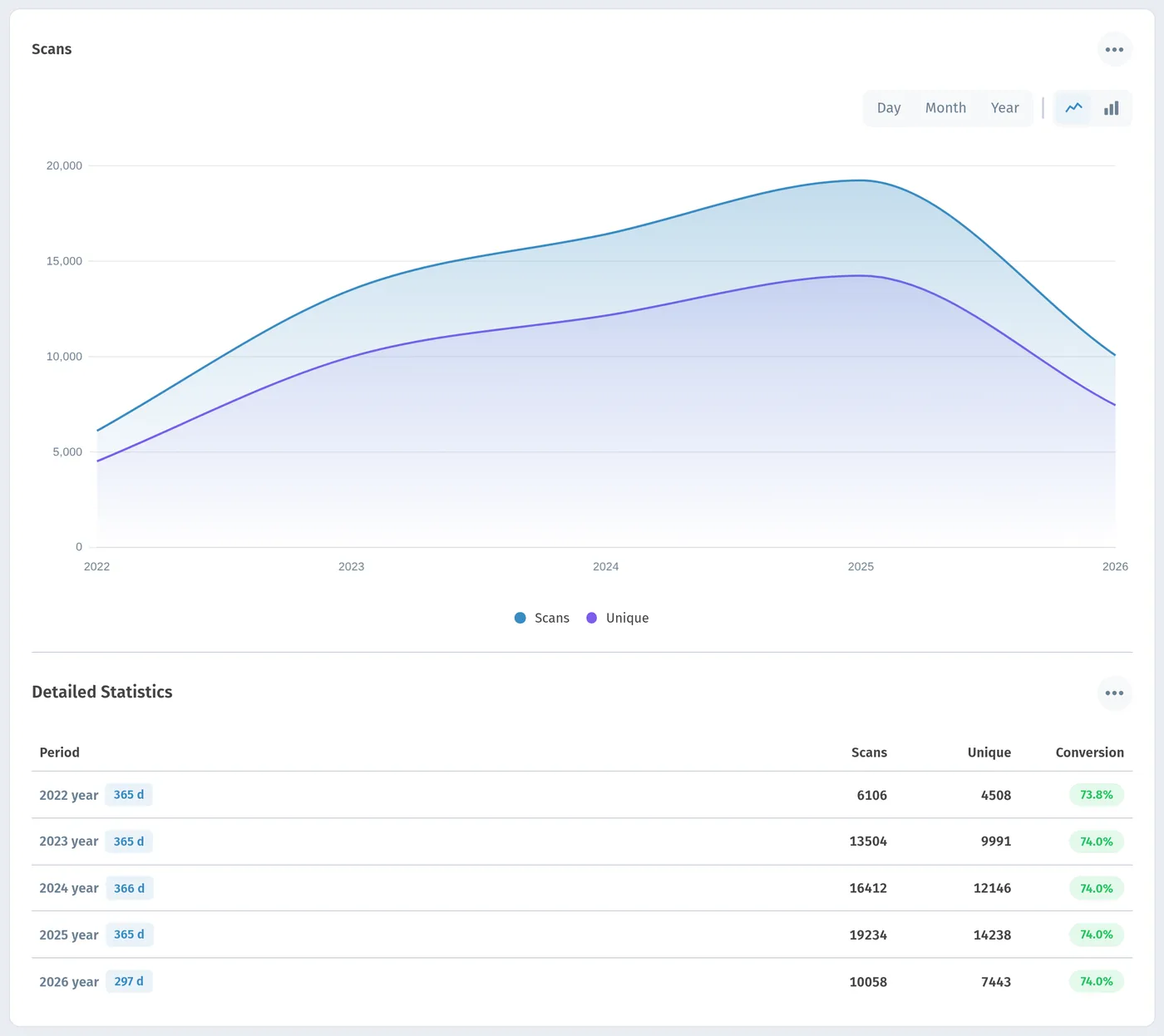Open the Scans card three-dot menu
The width and height of the screenshot is (1164, 1036).
pos(1114,50)
